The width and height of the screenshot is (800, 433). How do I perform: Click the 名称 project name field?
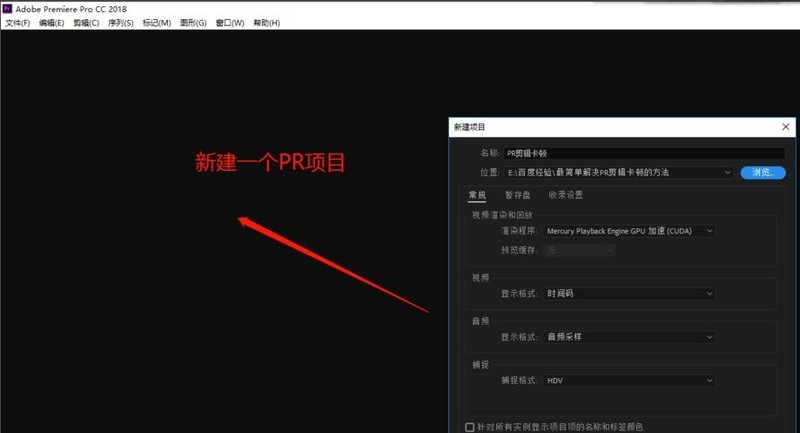[x=644, y=153]
